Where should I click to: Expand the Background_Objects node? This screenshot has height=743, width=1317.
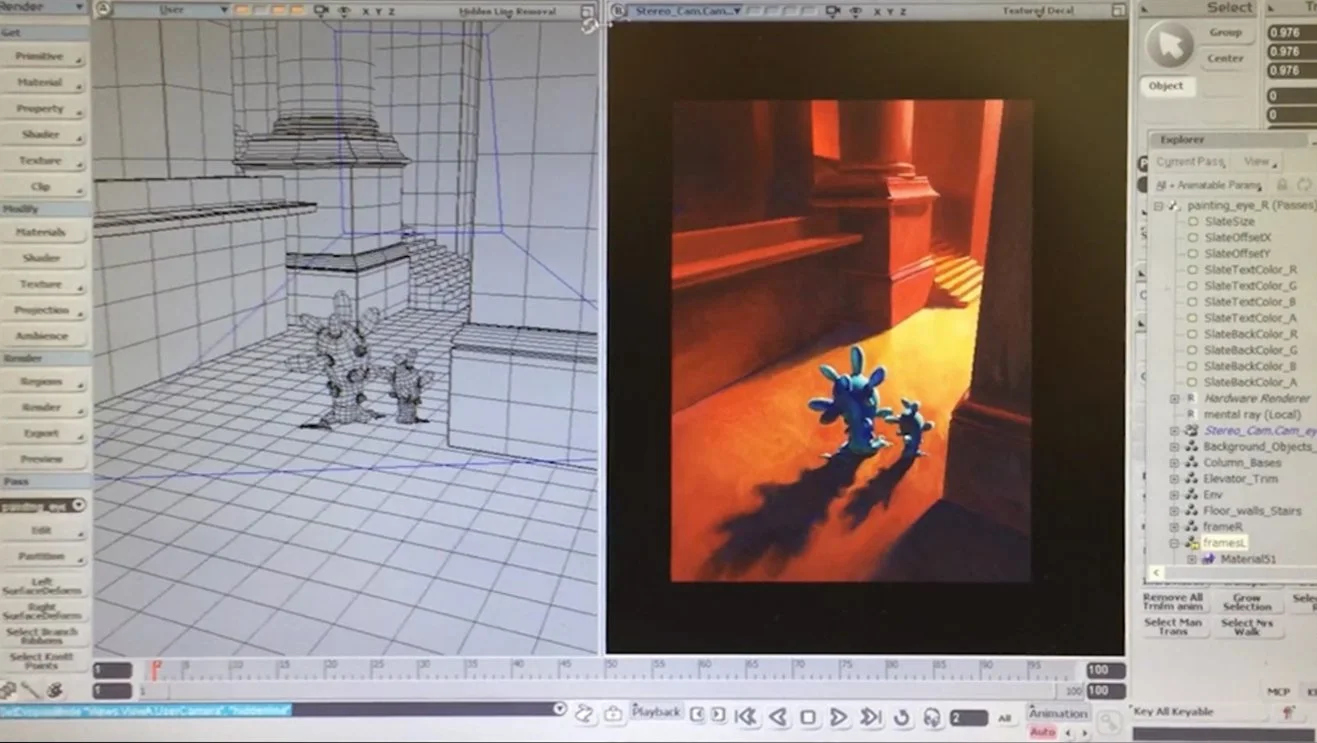click(x=1174, y=447)
